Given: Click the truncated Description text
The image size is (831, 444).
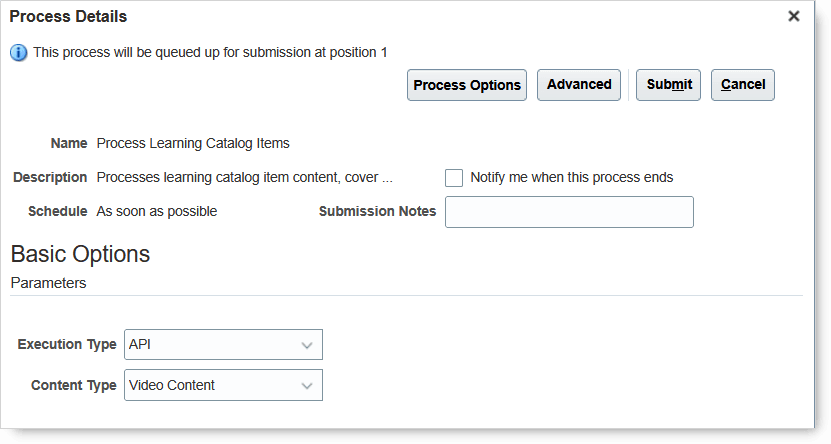Looking at the screenshot, I should (x=244, y=177).
